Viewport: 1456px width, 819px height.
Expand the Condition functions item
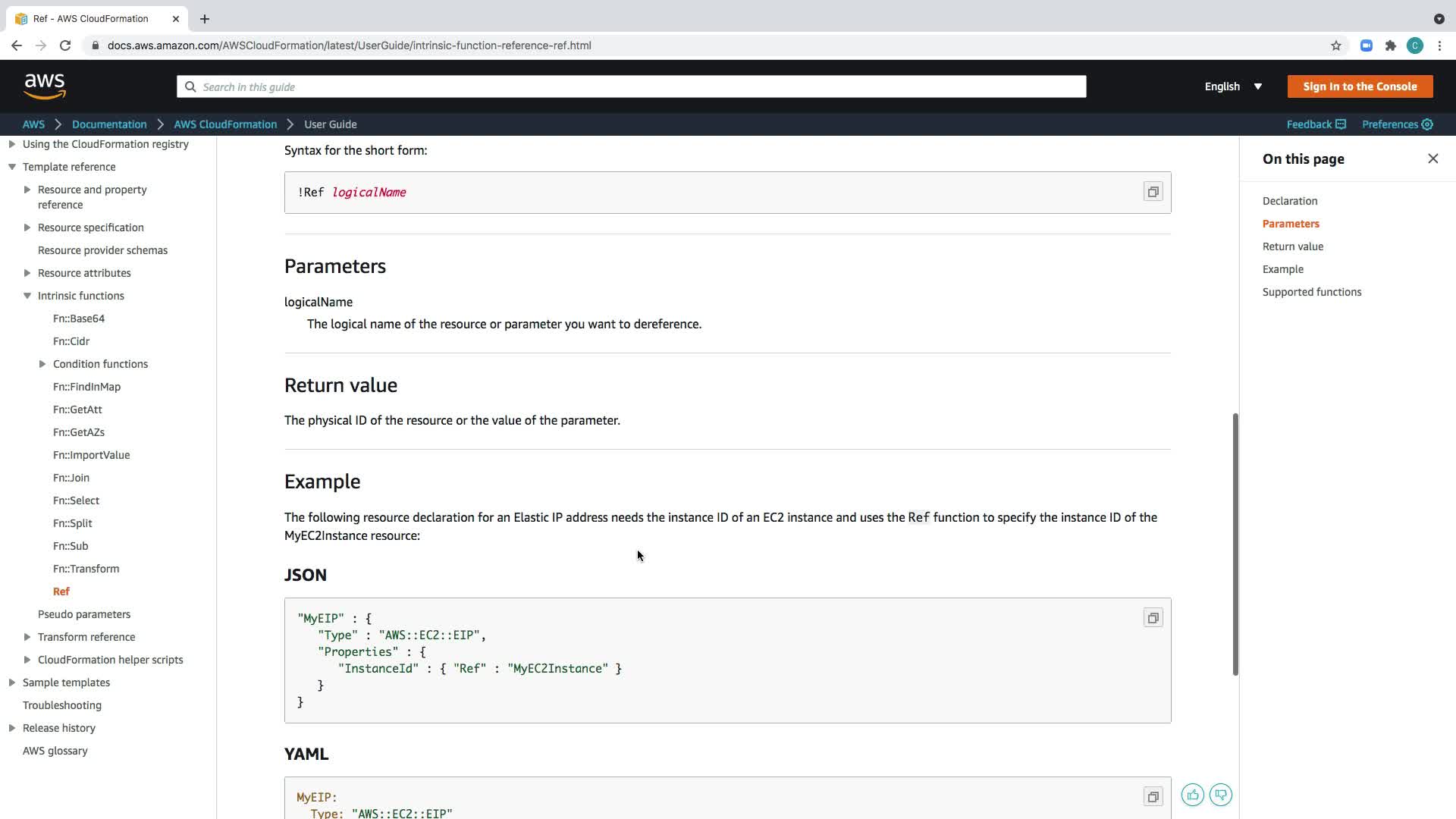42,364
